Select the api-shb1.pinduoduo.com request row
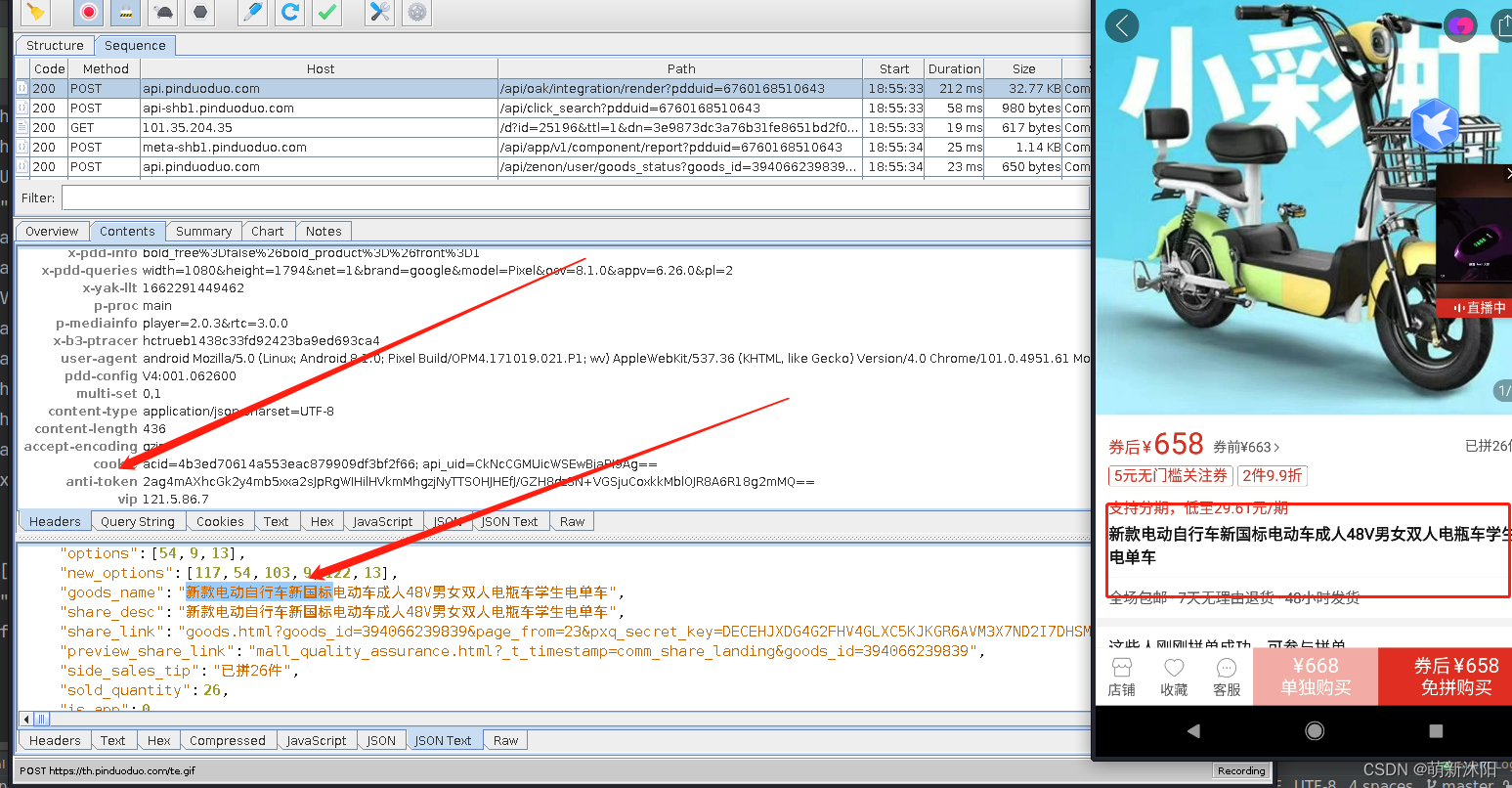The width and height of the screenshot is (1512, 788). (552, 108)
